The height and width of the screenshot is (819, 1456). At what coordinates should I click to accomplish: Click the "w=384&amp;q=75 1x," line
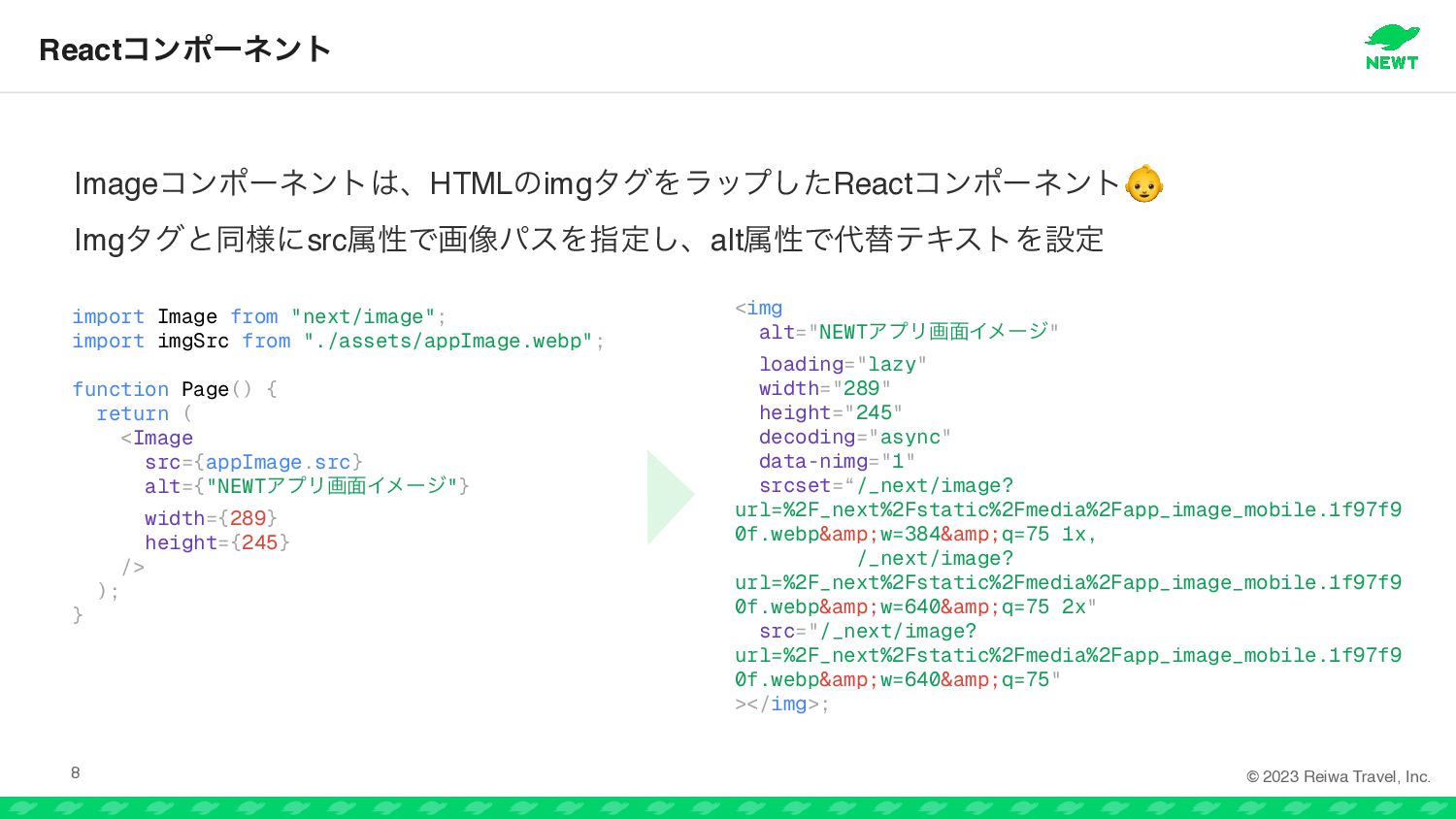coord(916,534)
